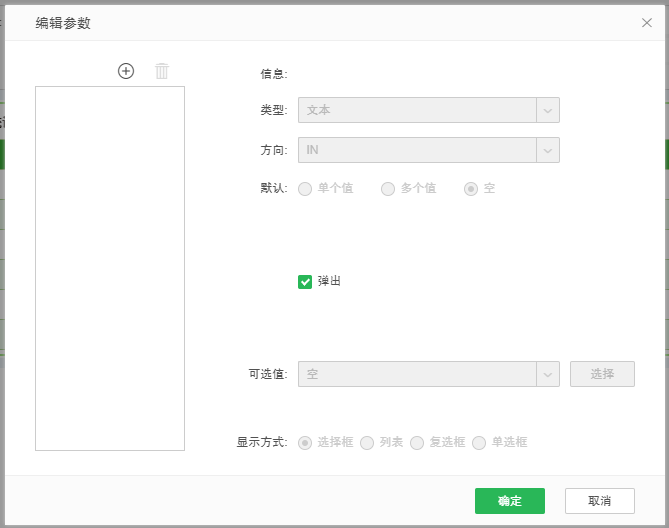This screenshot has width=669, height=528.
Task: Confirm with the green 确定 button
Action: click(509, 501)
